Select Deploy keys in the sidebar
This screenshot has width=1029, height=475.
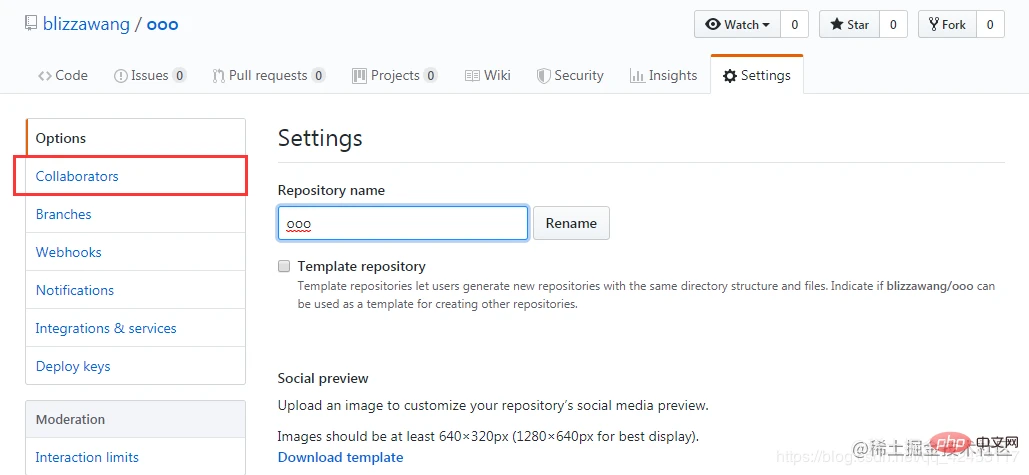(x=73, y=366)
